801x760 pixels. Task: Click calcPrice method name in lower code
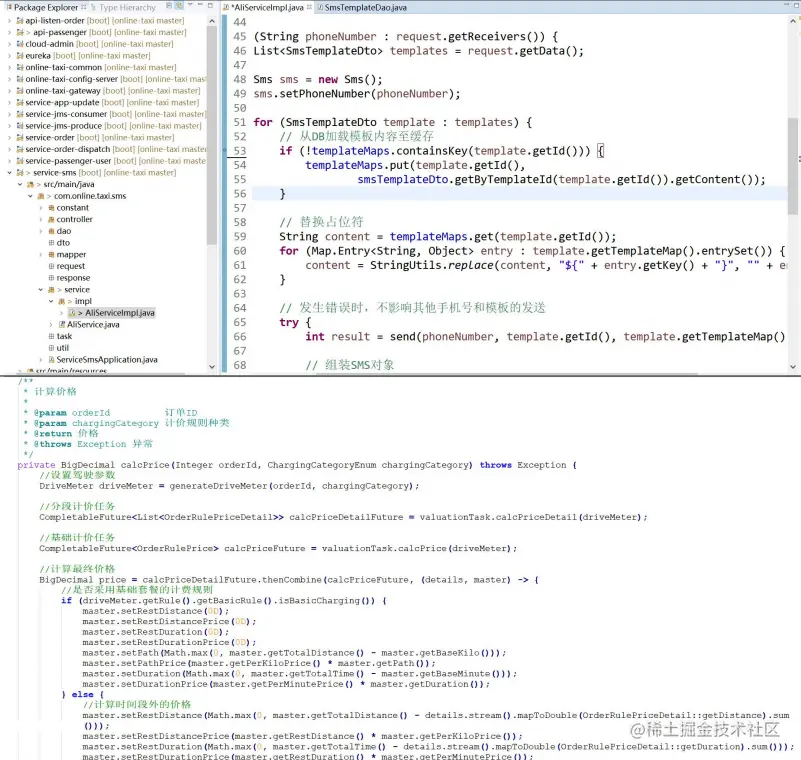pos(145,465)
